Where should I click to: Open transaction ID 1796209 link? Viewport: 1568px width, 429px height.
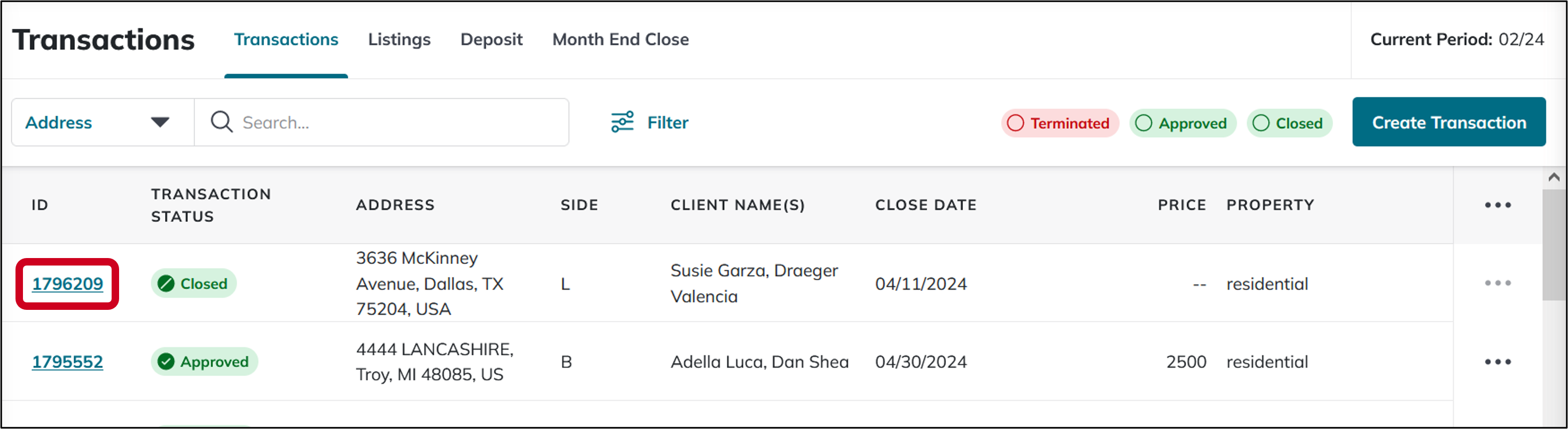[x=68, y=284]
